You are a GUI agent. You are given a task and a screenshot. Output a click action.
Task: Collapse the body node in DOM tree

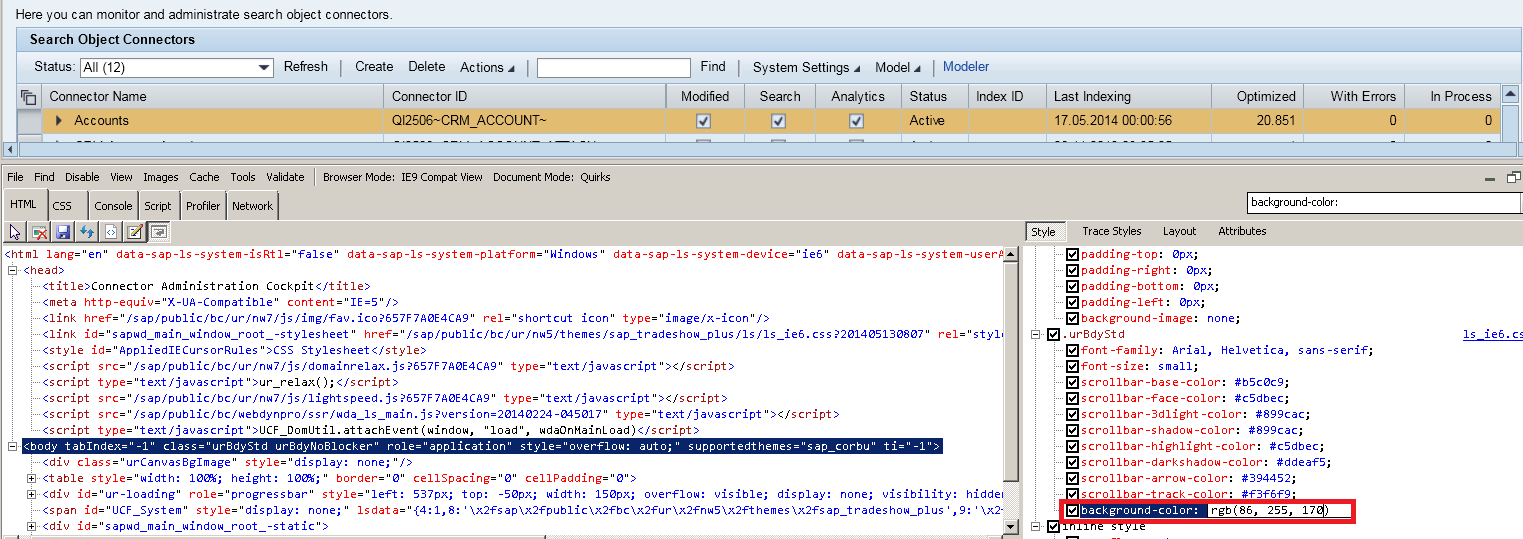click(12, 447)
